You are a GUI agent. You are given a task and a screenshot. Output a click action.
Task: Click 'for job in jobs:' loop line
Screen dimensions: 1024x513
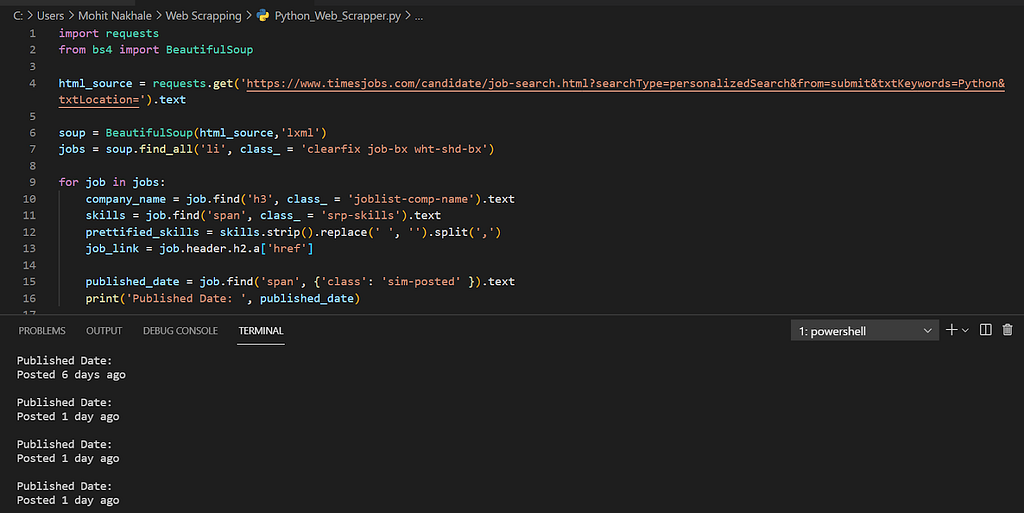[x=112, y=182]
